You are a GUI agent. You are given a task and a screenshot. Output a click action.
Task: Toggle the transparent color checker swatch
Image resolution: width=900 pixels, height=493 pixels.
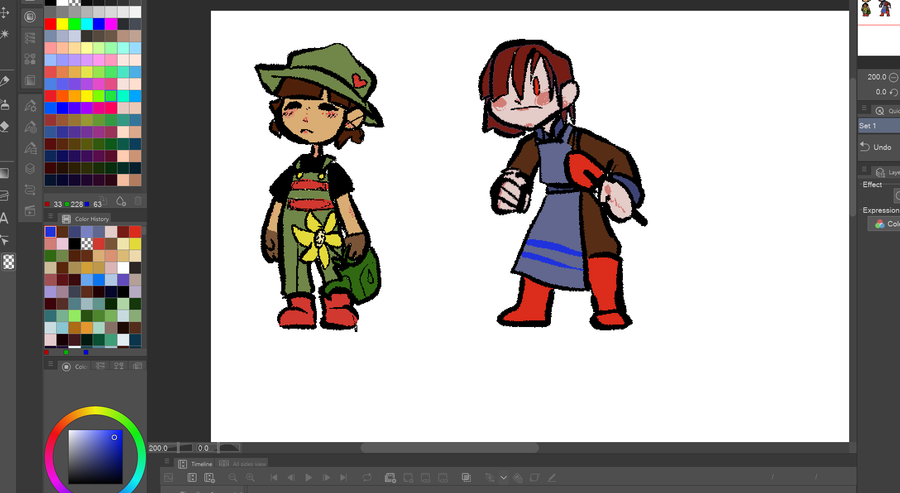(9, 262)
